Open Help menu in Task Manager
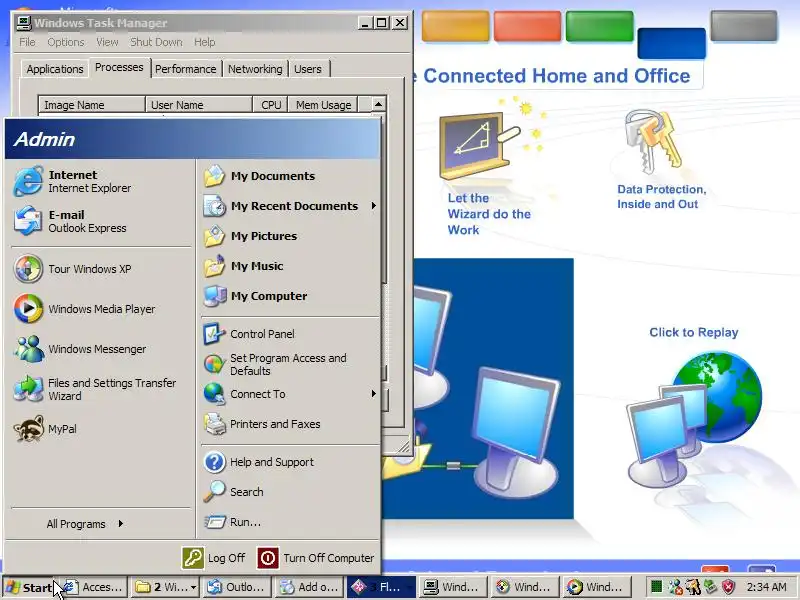 tap(205, 42)
